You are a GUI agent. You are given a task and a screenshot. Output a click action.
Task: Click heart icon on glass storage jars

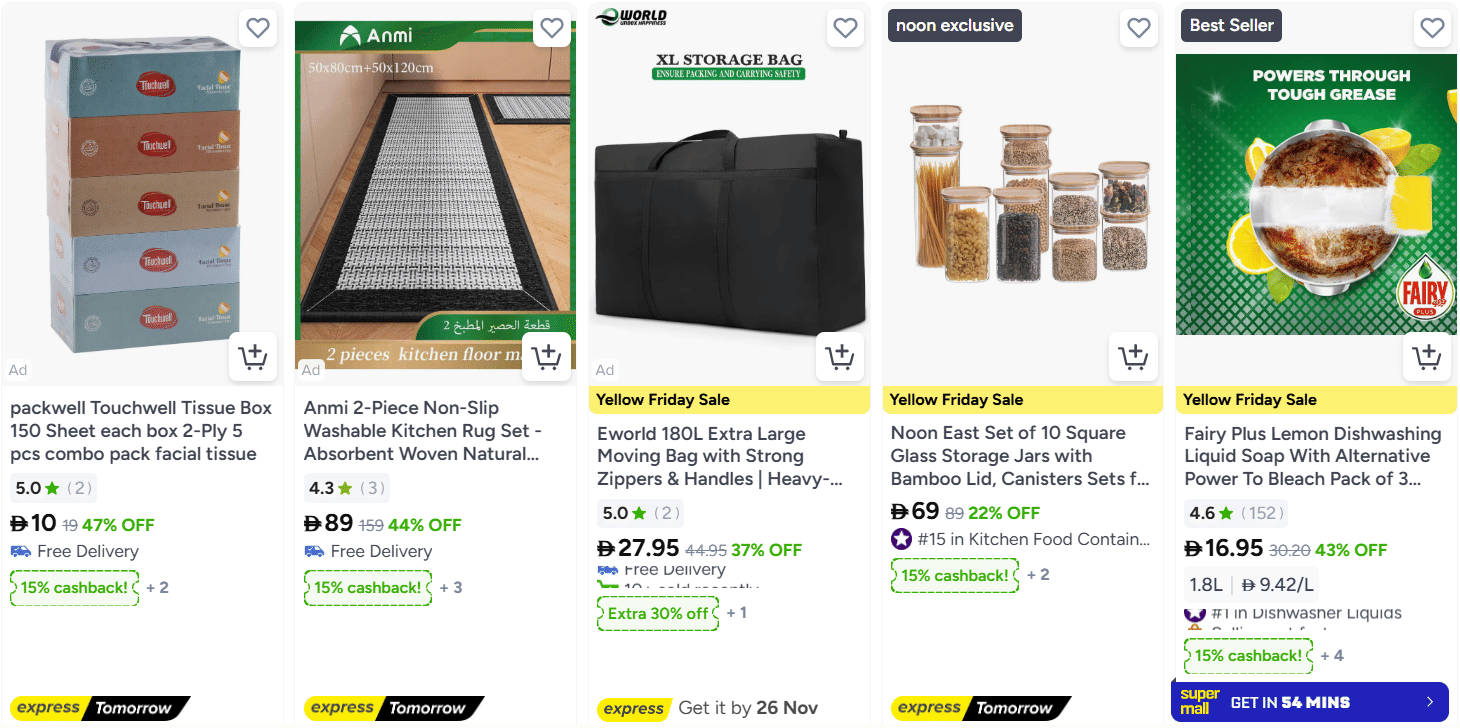(1139, 28)
